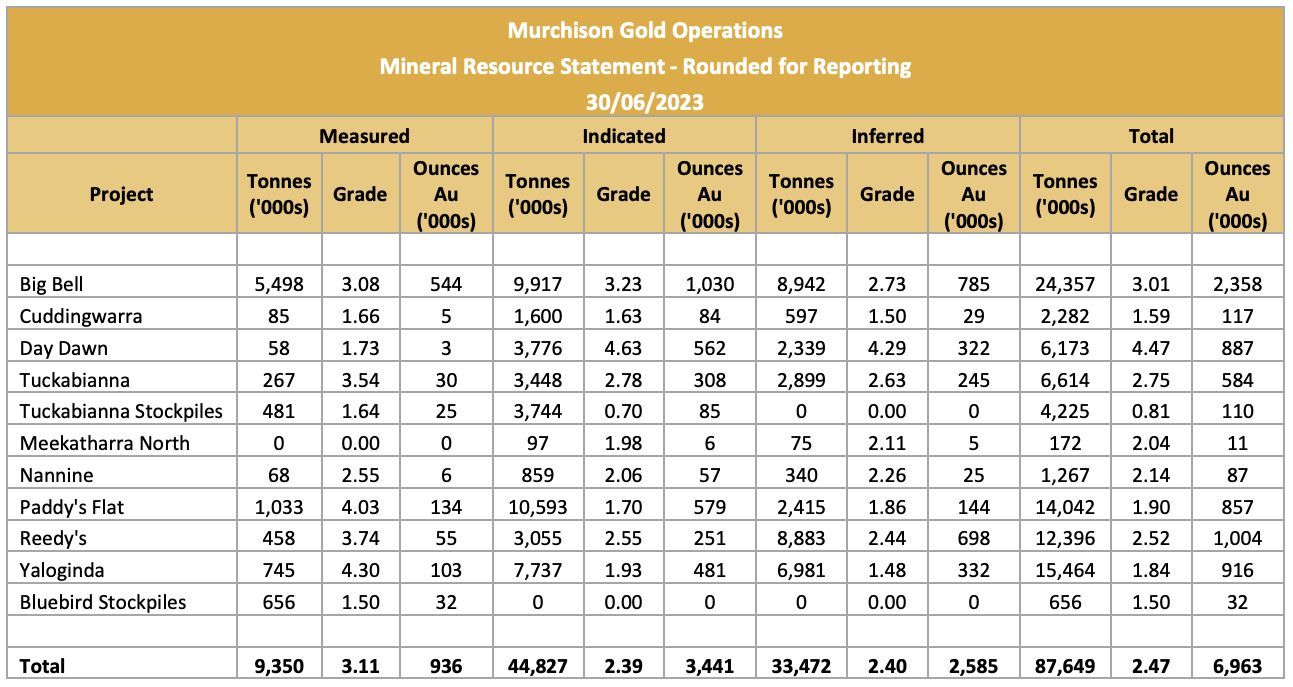Viewport: 1293px width, 687px height.
Task: Select the total tonnes cell 87,649
Action: tap(1064, 666)
